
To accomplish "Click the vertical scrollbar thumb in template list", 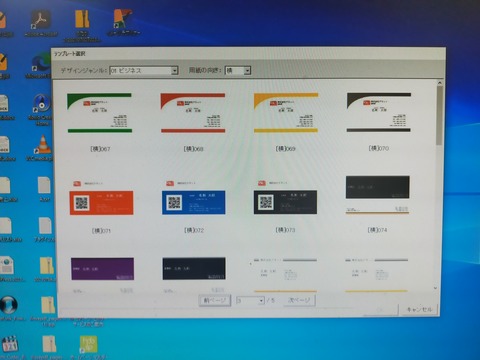I will point(439,115).
